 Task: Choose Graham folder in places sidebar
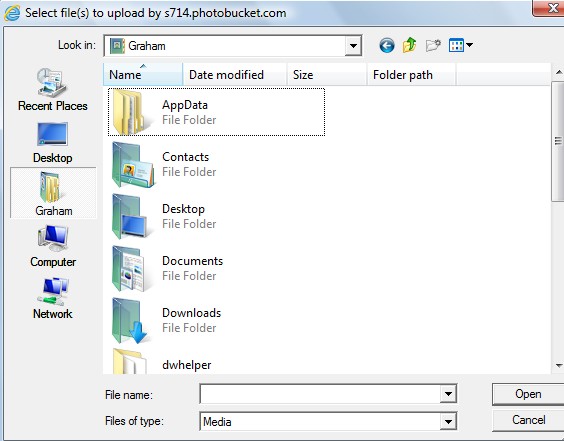[53, 193]
